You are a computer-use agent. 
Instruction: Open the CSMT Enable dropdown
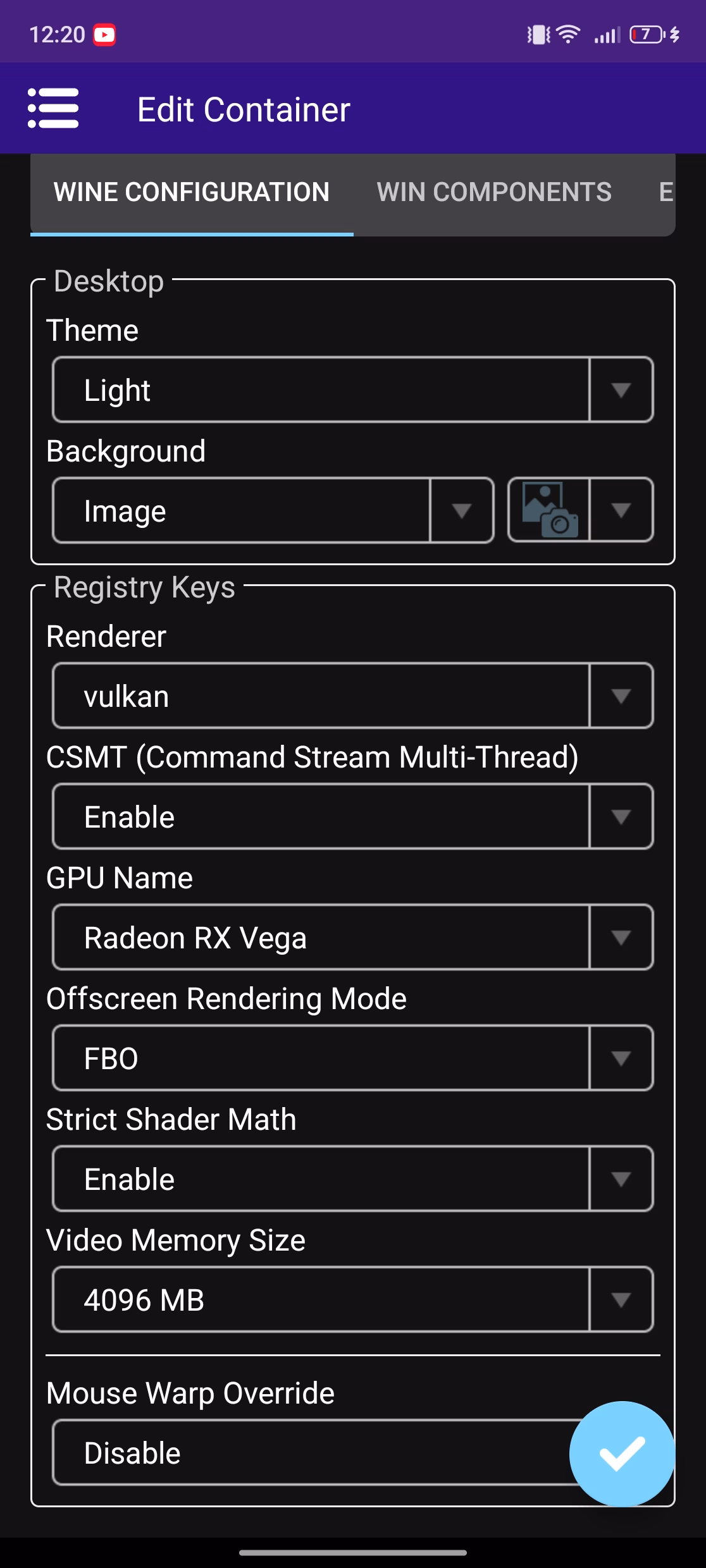352,816
